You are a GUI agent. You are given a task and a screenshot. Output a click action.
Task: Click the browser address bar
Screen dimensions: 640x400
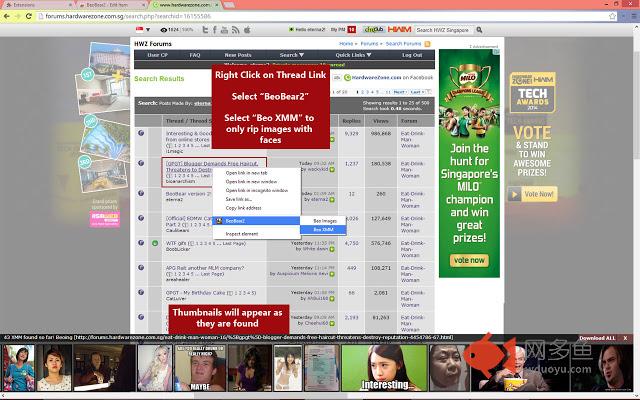tap(300, 17)
